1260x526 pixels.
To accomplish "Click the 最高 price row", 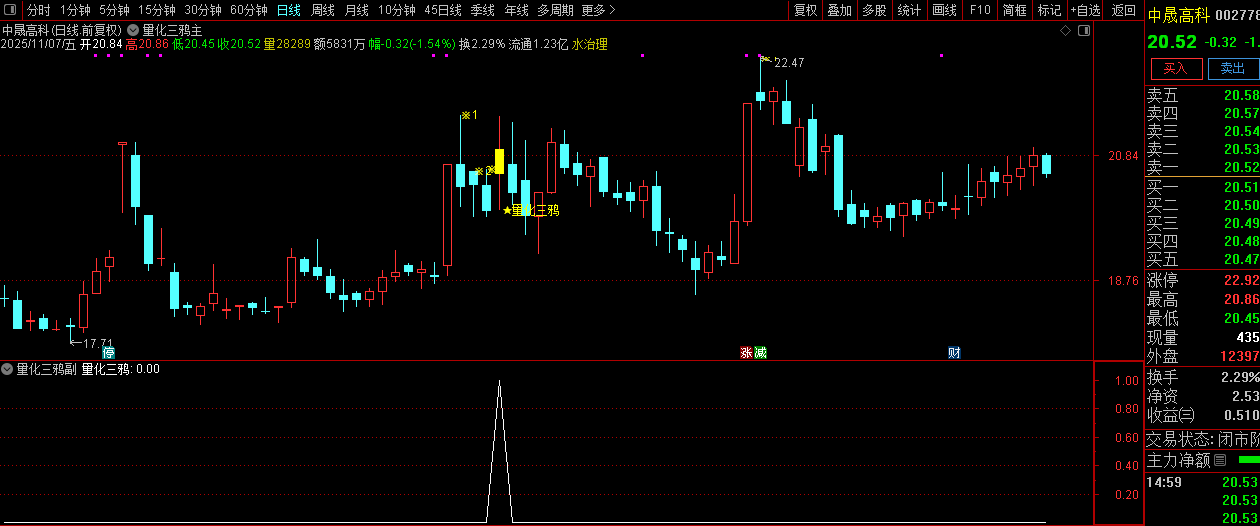I will 1202,300.
